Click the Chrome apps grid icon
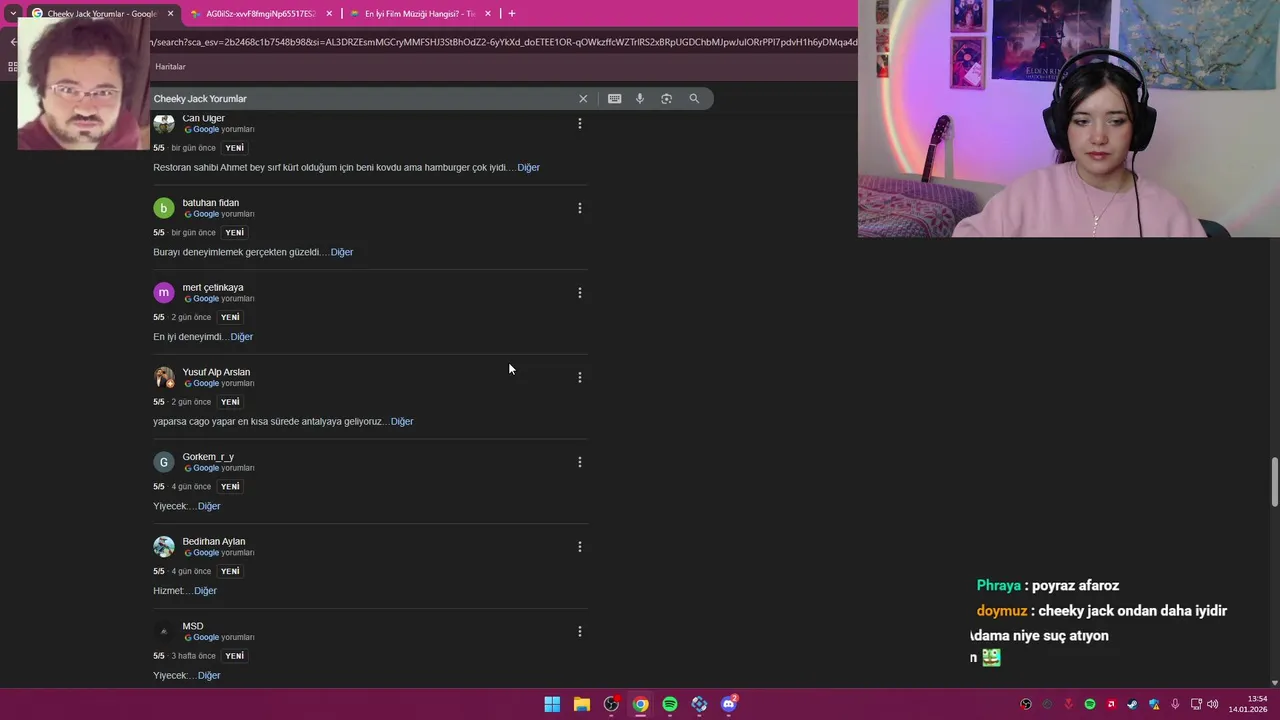 (12, 67)
